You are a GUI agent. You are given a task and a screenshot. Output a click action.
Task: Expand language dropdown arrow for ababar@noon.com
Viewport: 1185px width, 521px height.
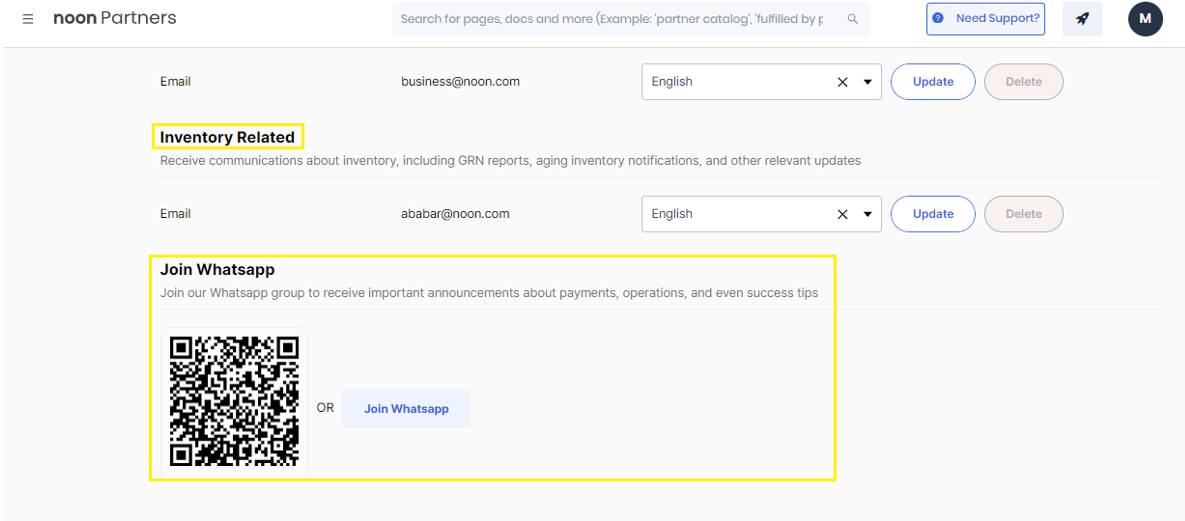(868, 214)
